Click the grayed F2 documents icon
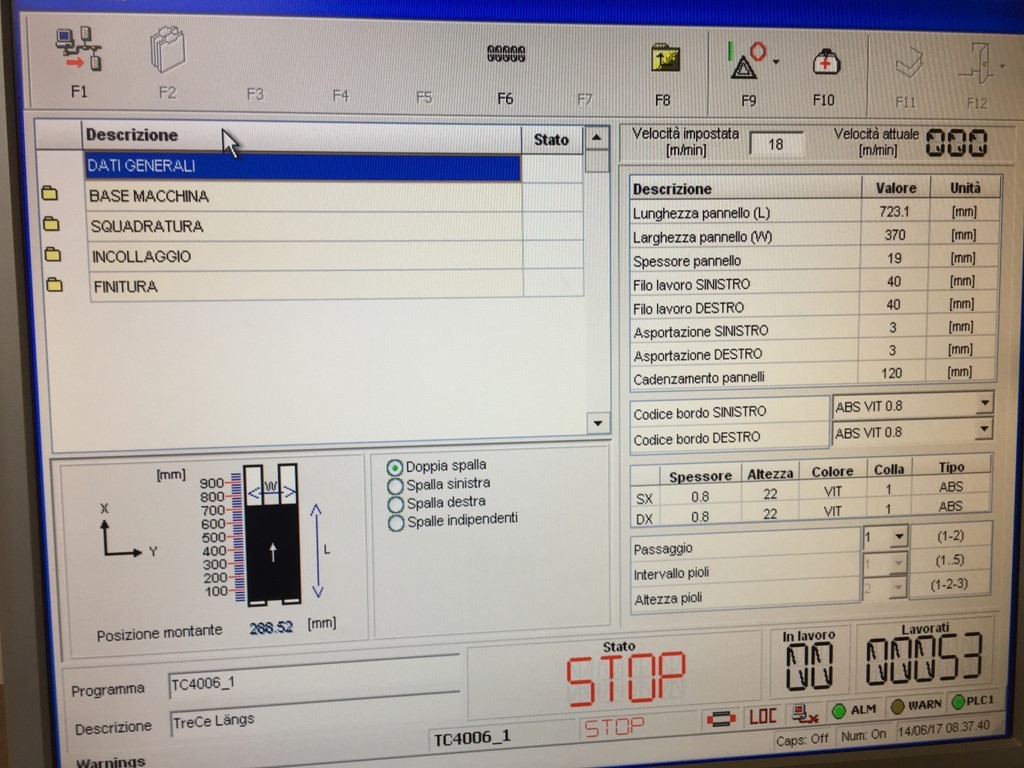 (x=168, y=49)
